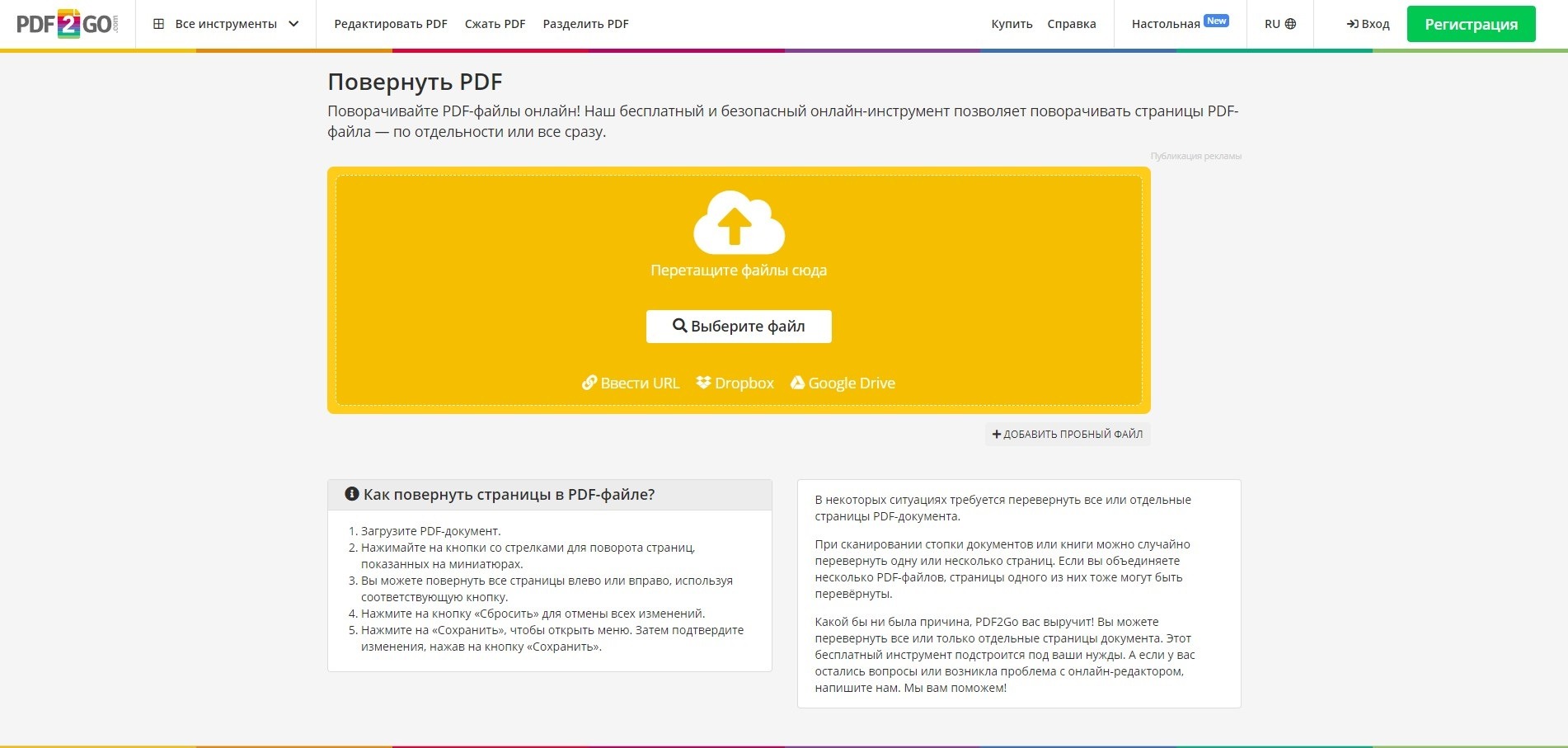Click the Выберите файл button
1568x748 pixels.
point(739,327)
